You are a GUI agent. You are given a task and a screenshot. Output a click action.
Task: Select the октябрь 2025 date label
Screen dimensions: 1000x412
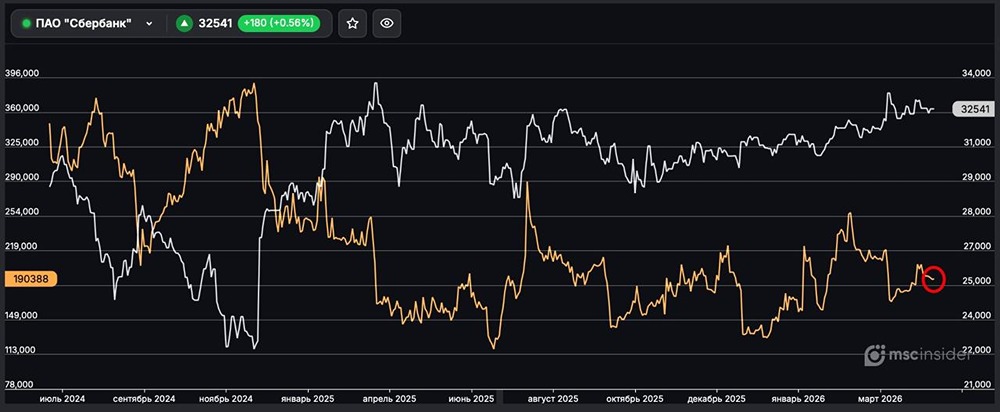coord(635,398)
